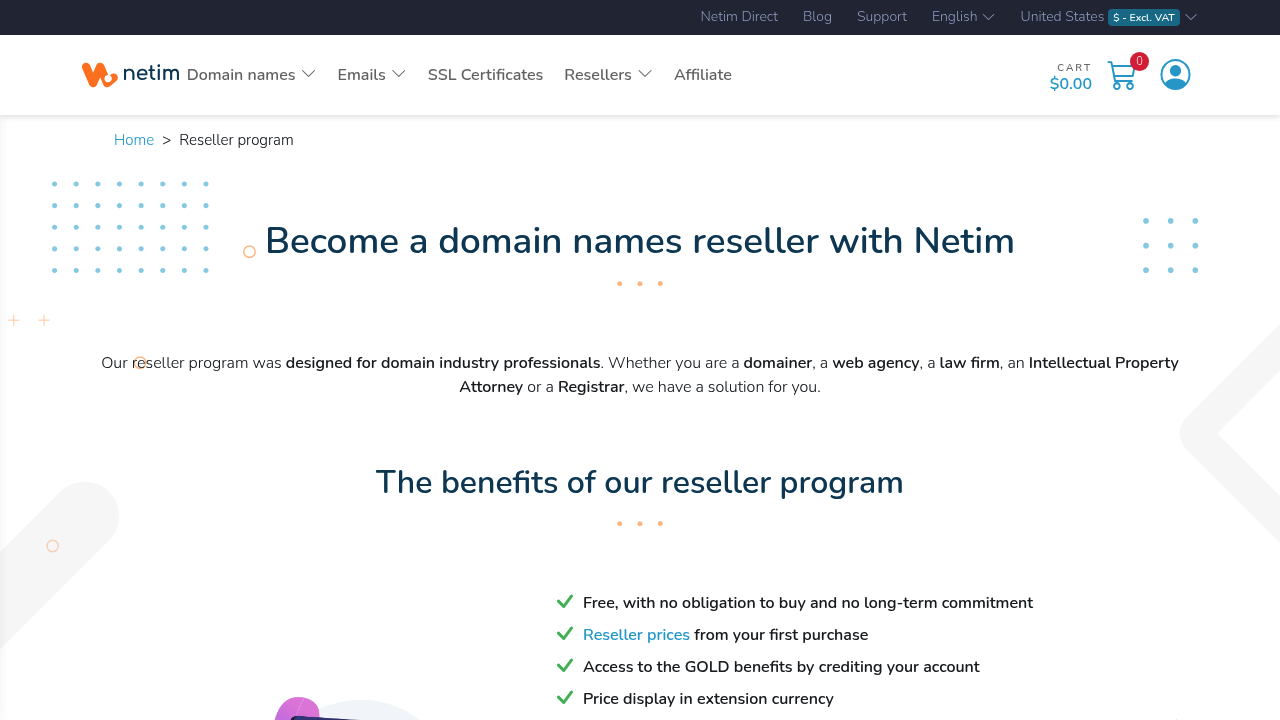Go to the Affiliate section
Screen dimensions: 1280x720
pos(703,74)
